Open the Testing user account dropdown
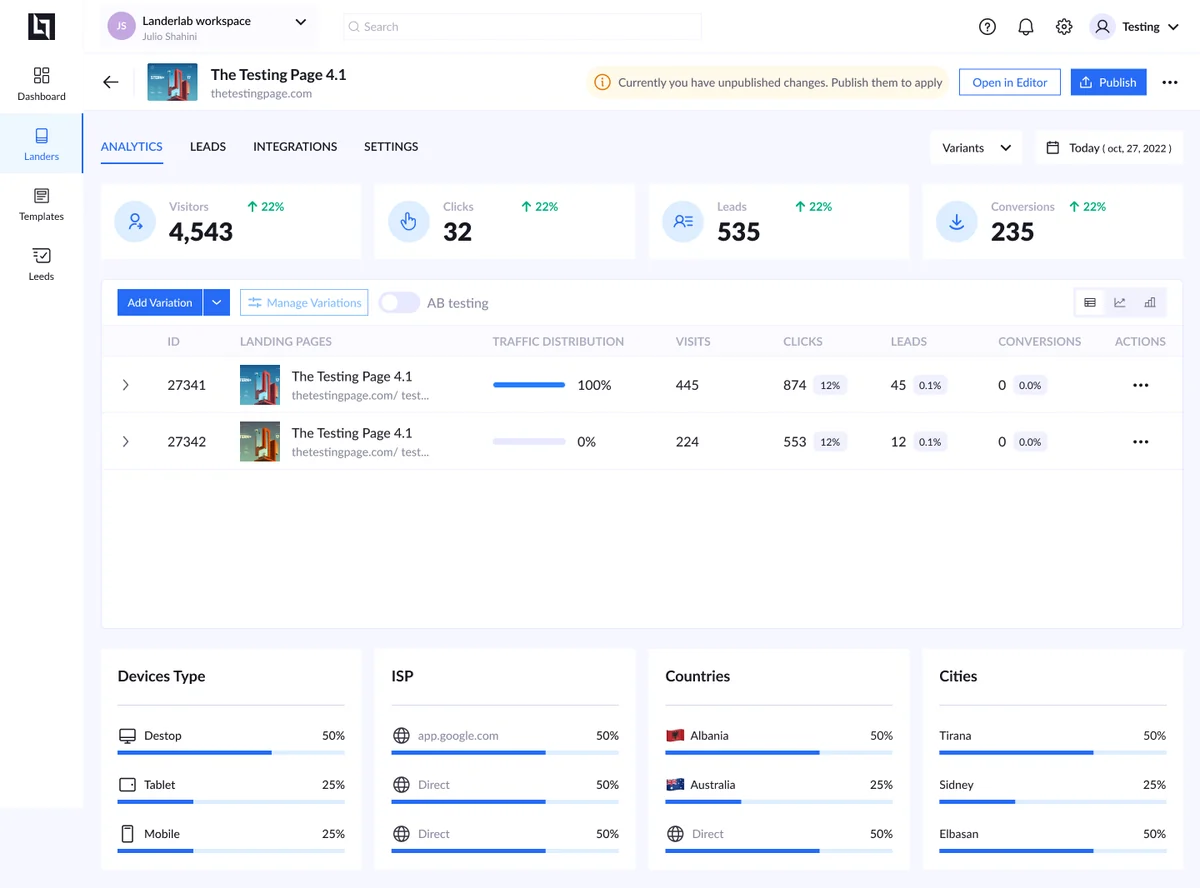Image resolution: width=1200 pixels, height=888 pixels. tap(1138, 27)
